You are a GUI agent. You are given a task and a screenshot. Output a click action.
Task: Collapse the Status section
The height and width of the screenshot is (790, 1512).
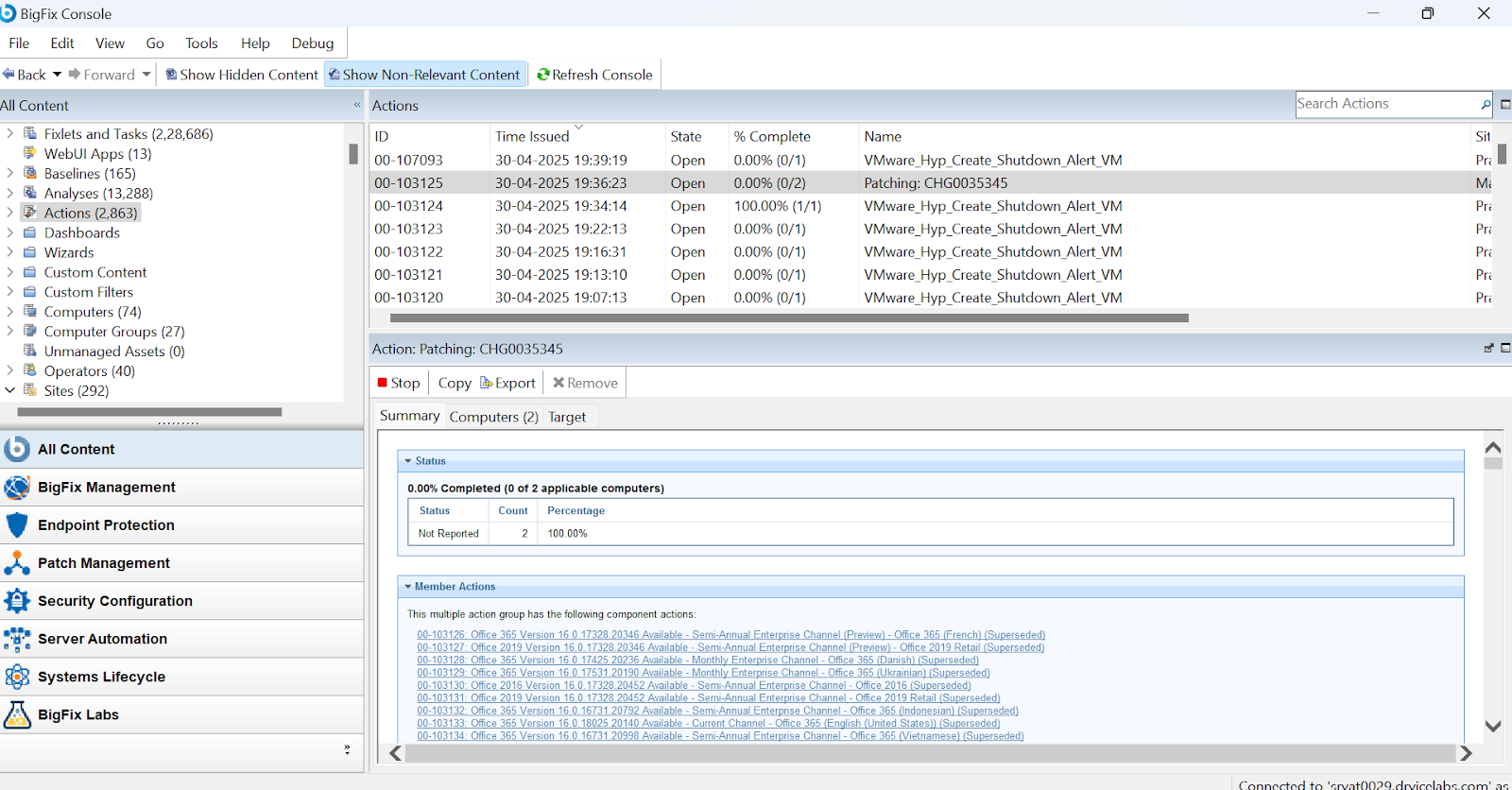(408, 461)
